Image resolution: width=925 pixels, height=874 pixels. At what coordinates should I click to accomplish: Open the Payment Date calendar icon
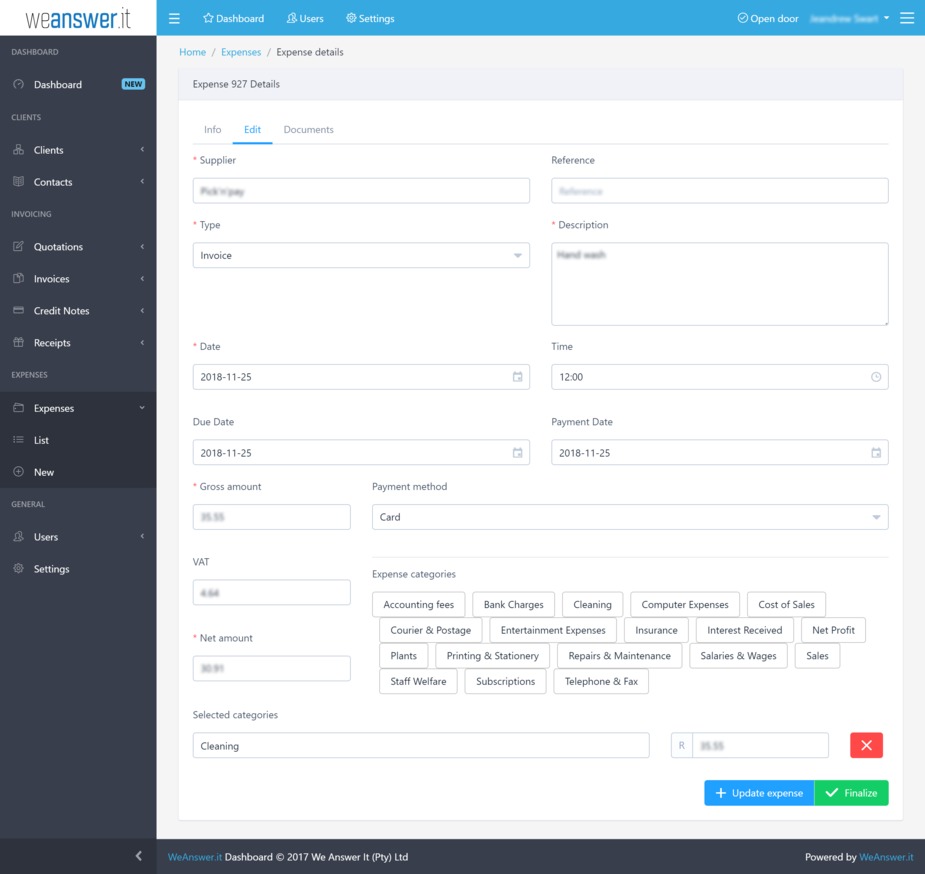pos(876,453)
